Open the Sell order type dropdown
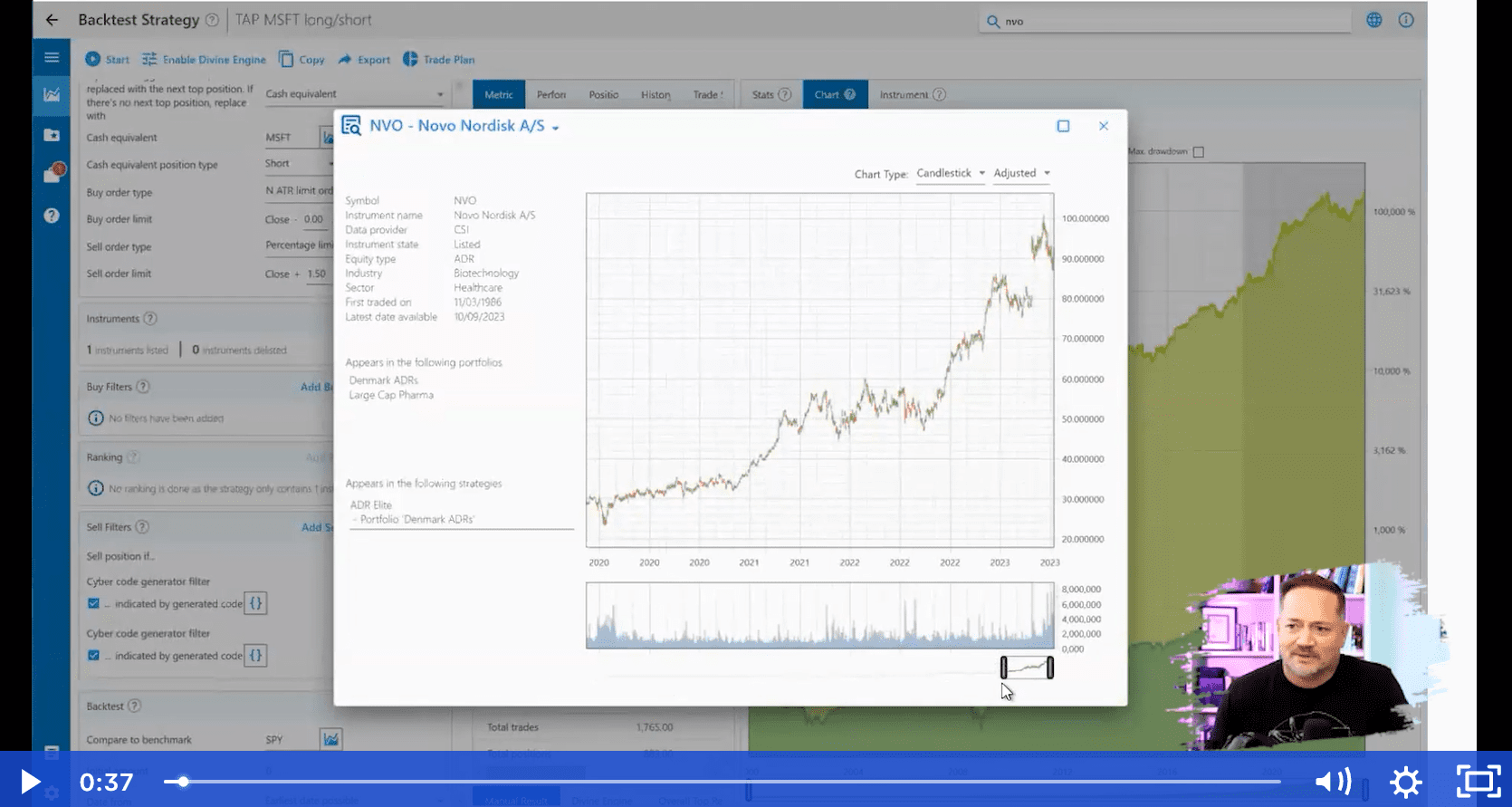Screen dimensions: 1512x807 (x=299, y=245)
